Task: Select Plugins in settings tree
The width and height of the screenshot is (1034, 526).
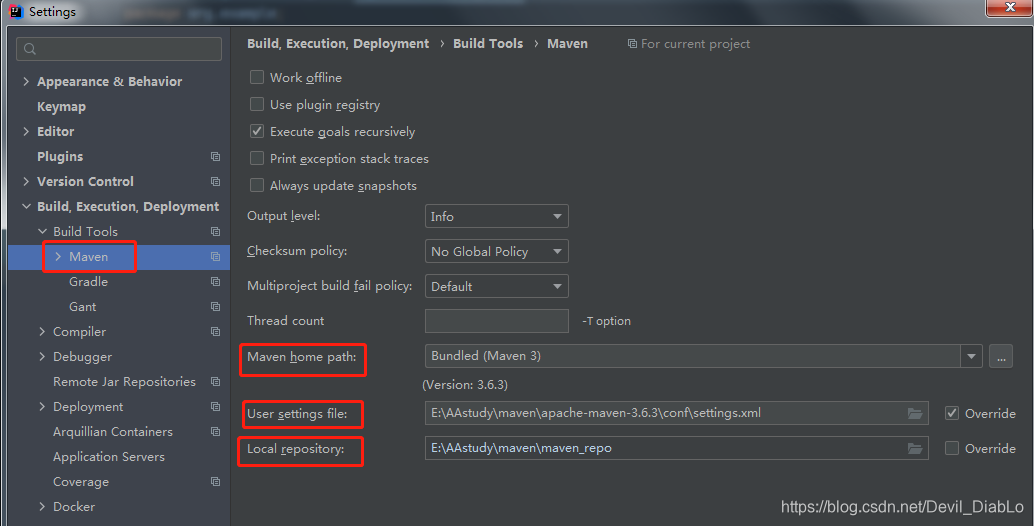Action: [x=60, y=156]
